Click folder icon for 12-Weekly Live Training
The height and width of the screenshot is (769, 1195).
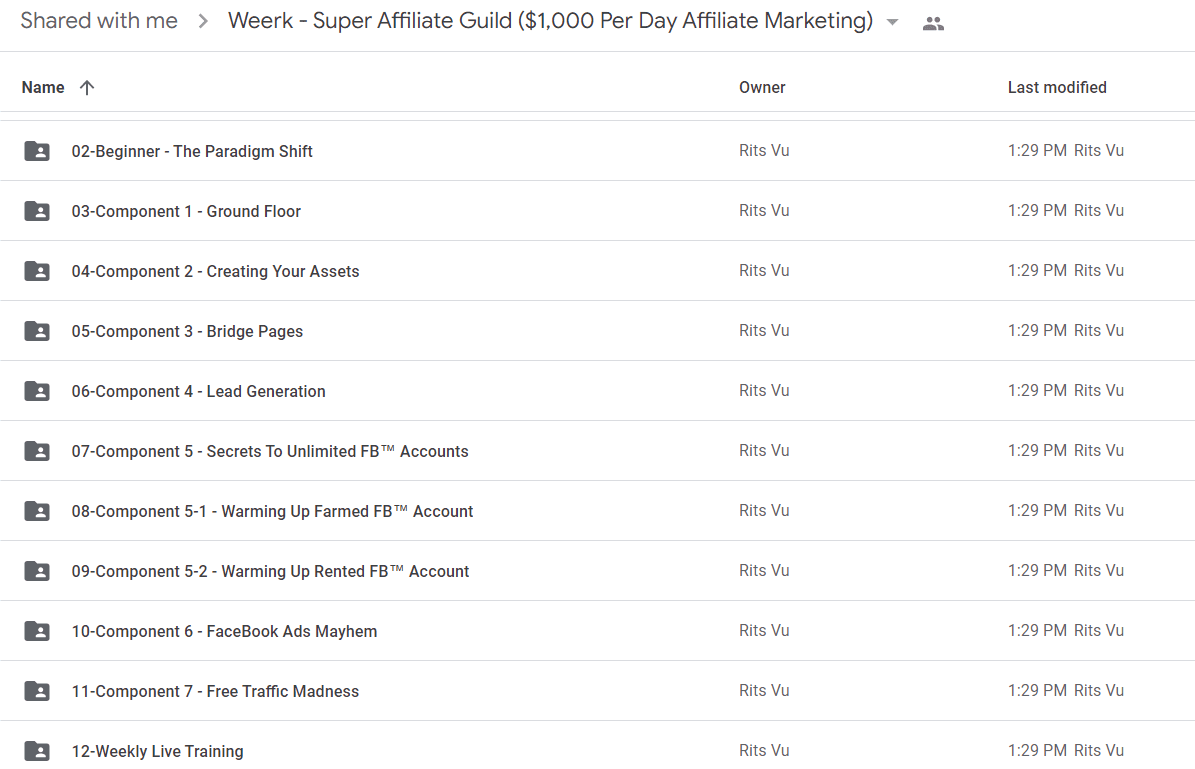click(37, 751)
